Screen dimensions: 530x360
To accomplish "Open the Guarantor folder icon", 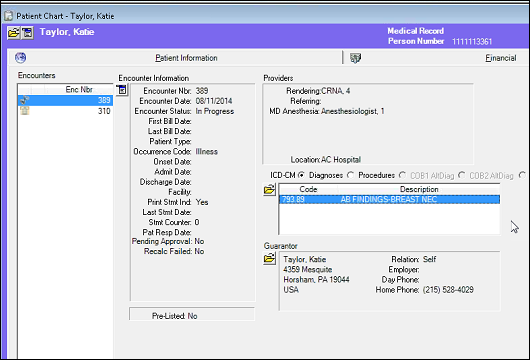I will (x=269, y=259).
